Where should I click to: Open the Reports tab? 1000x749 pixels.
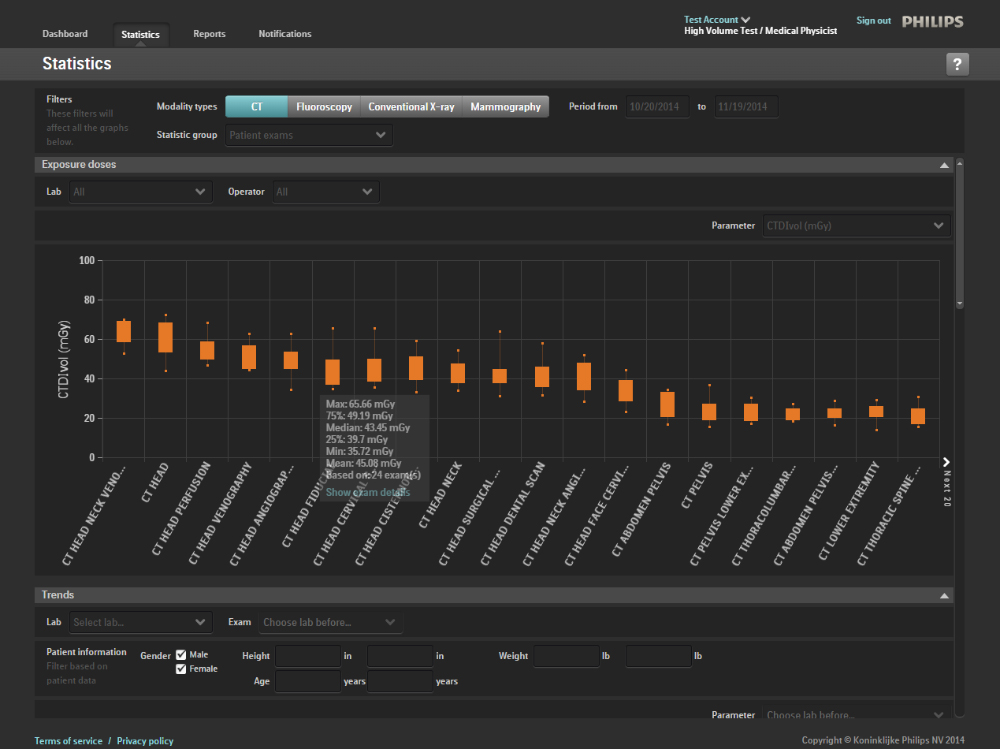[x=209, y=34]
